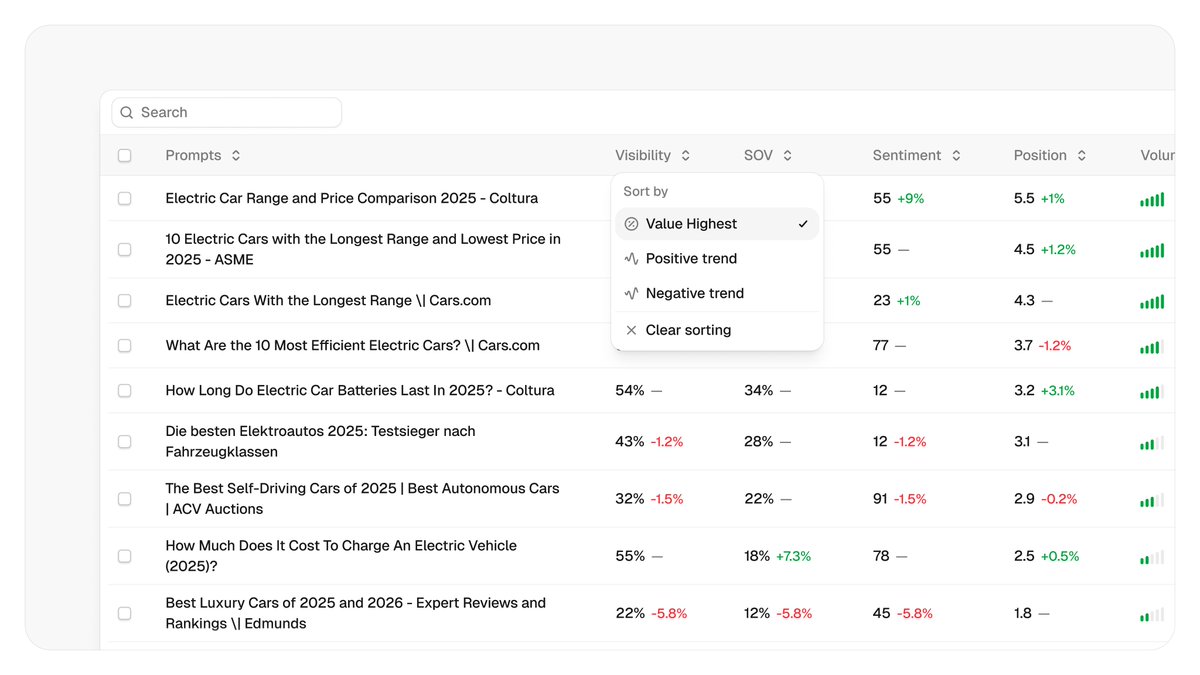Click the position value 1.8
This screenshot has width=1200, height=675.
tap(1022, 613)
